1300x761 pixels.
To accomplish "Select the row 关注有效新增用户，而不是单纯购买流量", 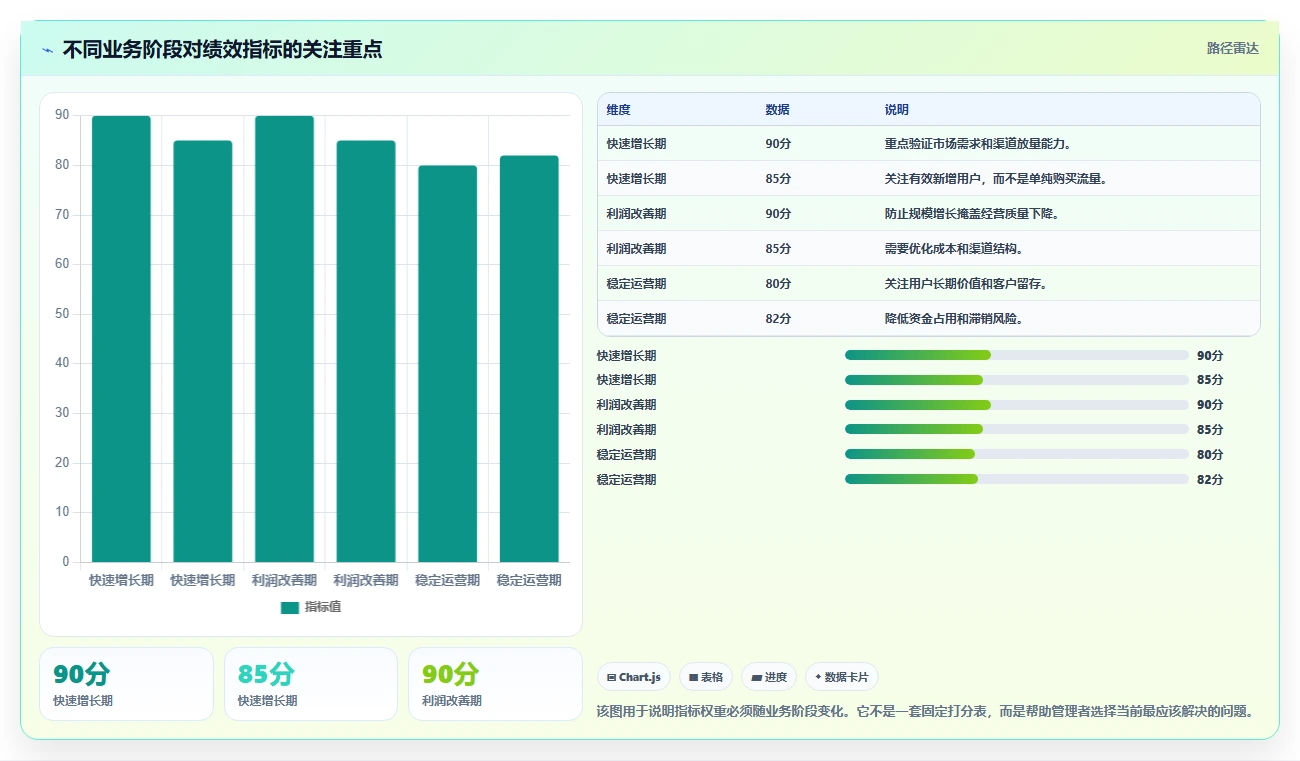I will (x=929, y=179).
